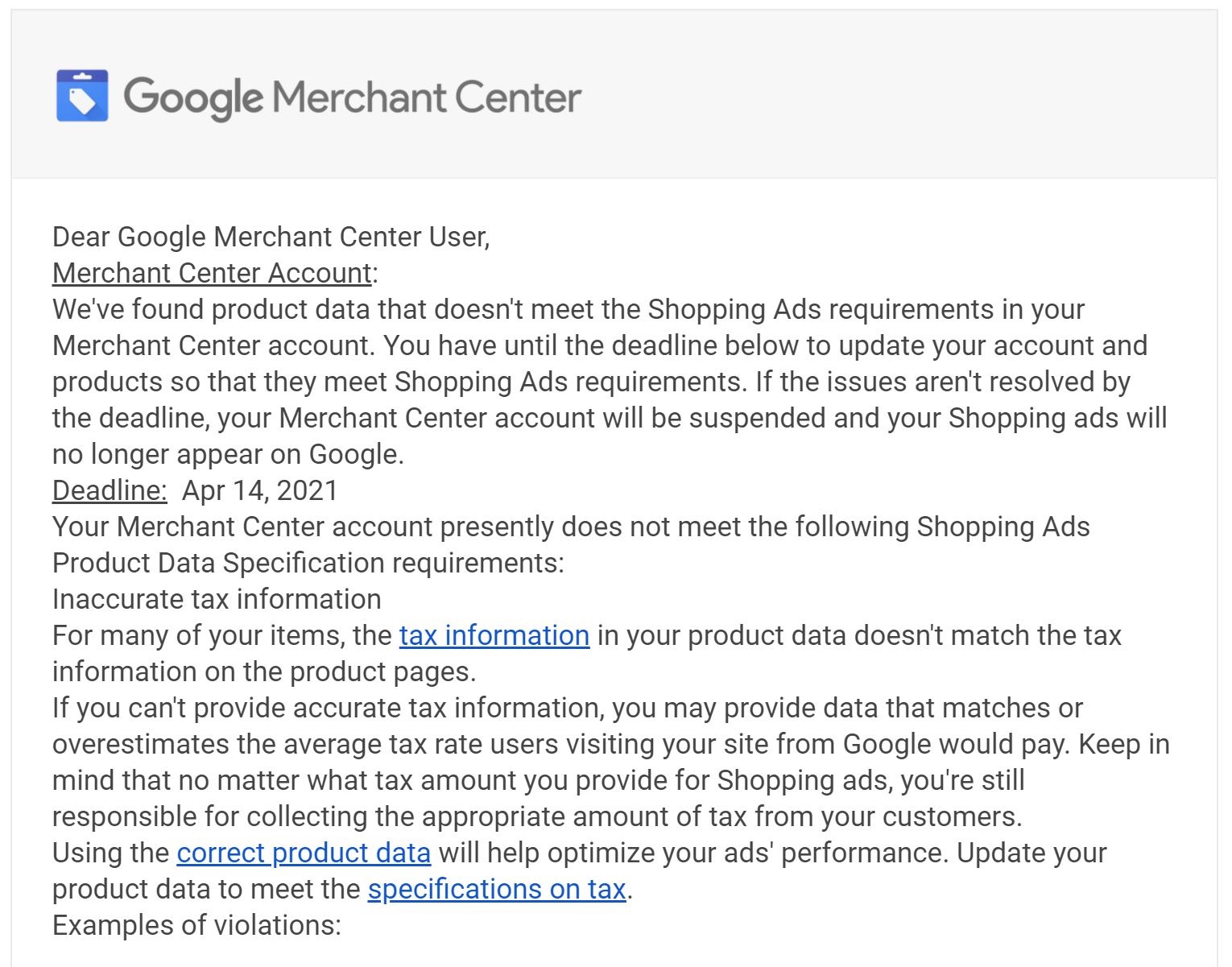Click the 'Inaccurate tax information' issue line
The height and width of the screenshot is (967, 1232).
(217, 599)
